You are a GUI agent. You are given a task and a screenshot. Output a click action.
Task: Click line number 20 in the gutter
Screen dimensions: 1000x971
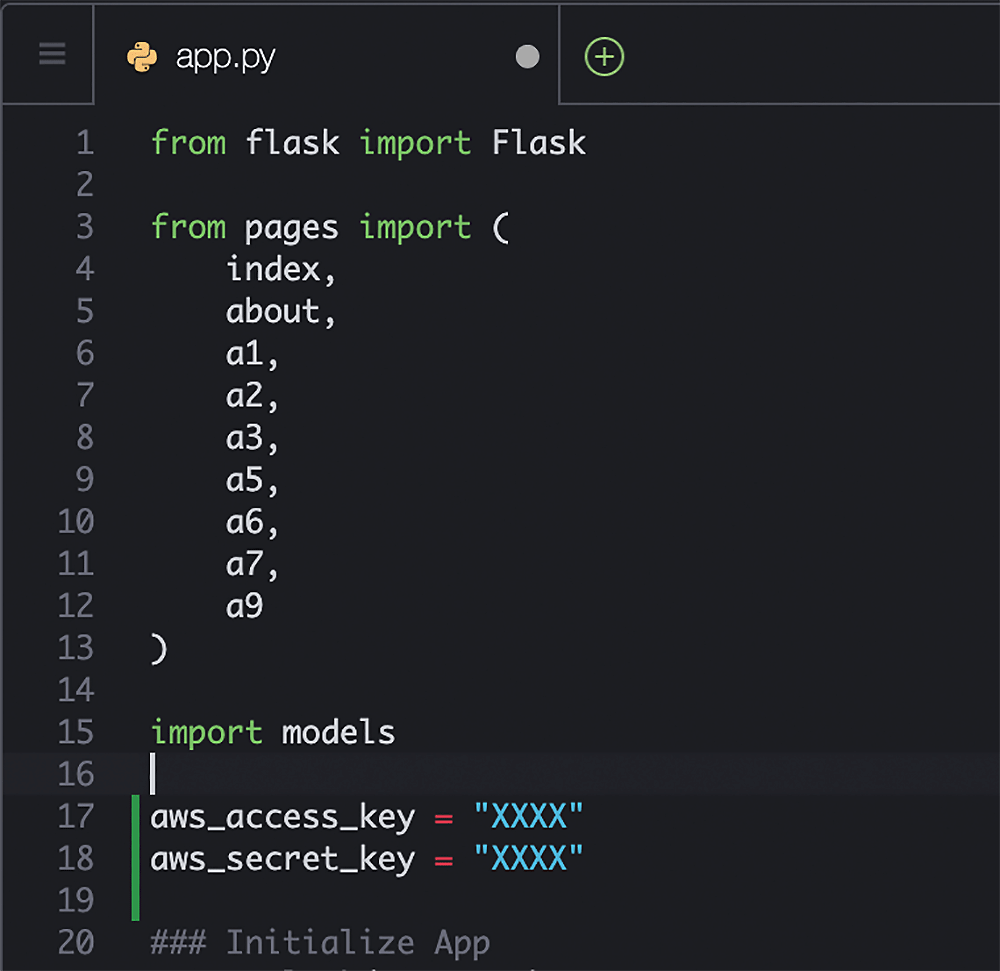click(76, 942)
